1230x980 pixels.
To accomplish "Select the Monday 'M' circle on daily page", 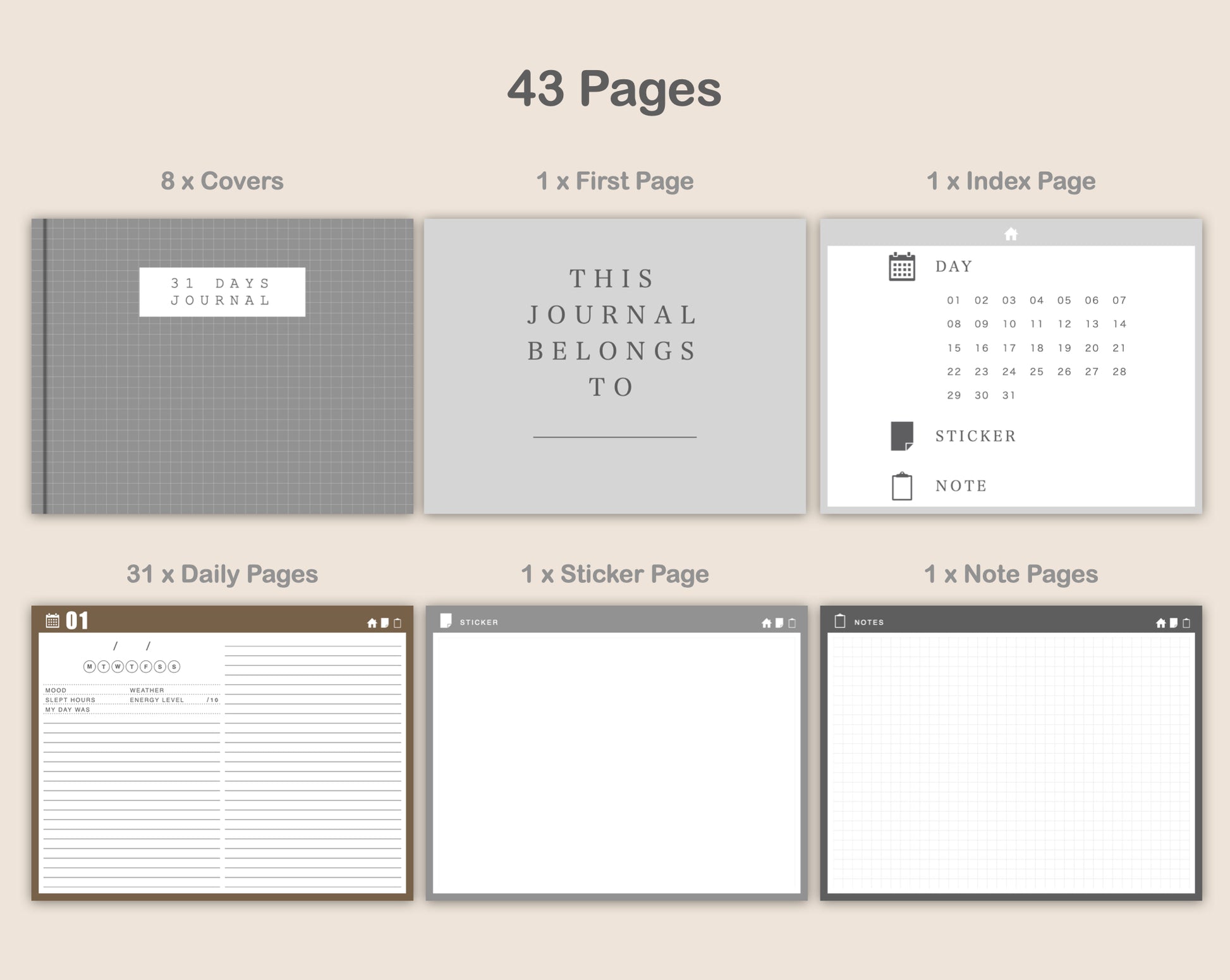I will (89, 667).
